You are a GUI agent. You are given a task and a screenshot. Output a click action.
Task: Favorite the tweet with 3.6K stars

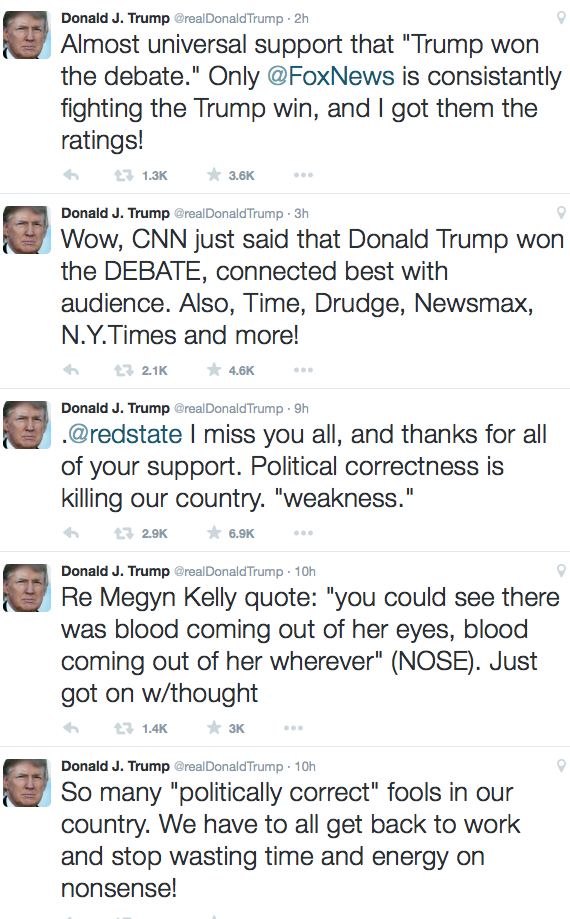tap(214, 174)
